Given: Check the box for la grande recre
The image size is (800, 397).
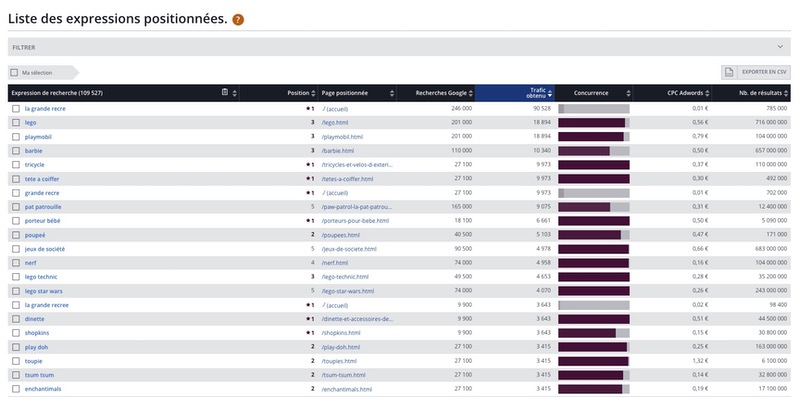Looking at the screenshot, I should point(16,109).
